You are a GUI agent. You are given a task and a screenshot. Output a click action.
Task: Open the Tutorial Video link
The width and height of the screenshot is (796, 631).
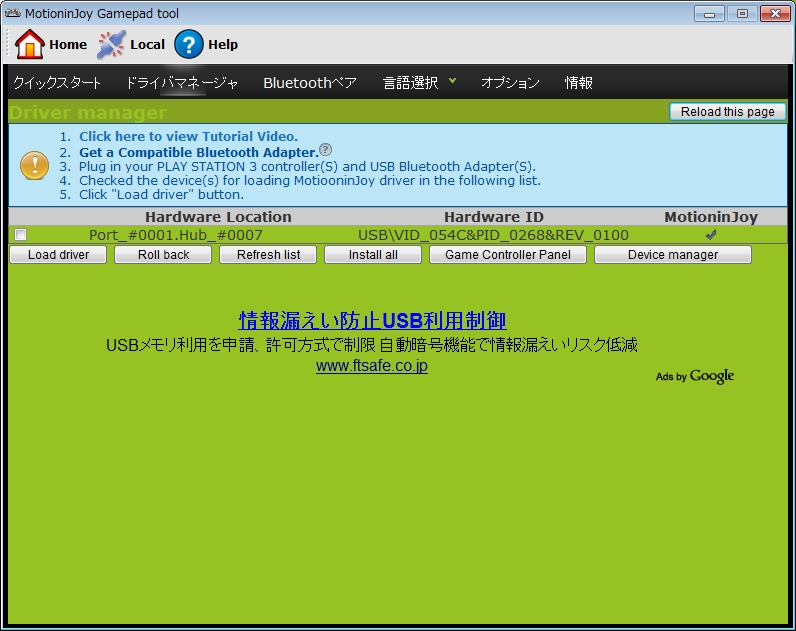tap(188, 136)
